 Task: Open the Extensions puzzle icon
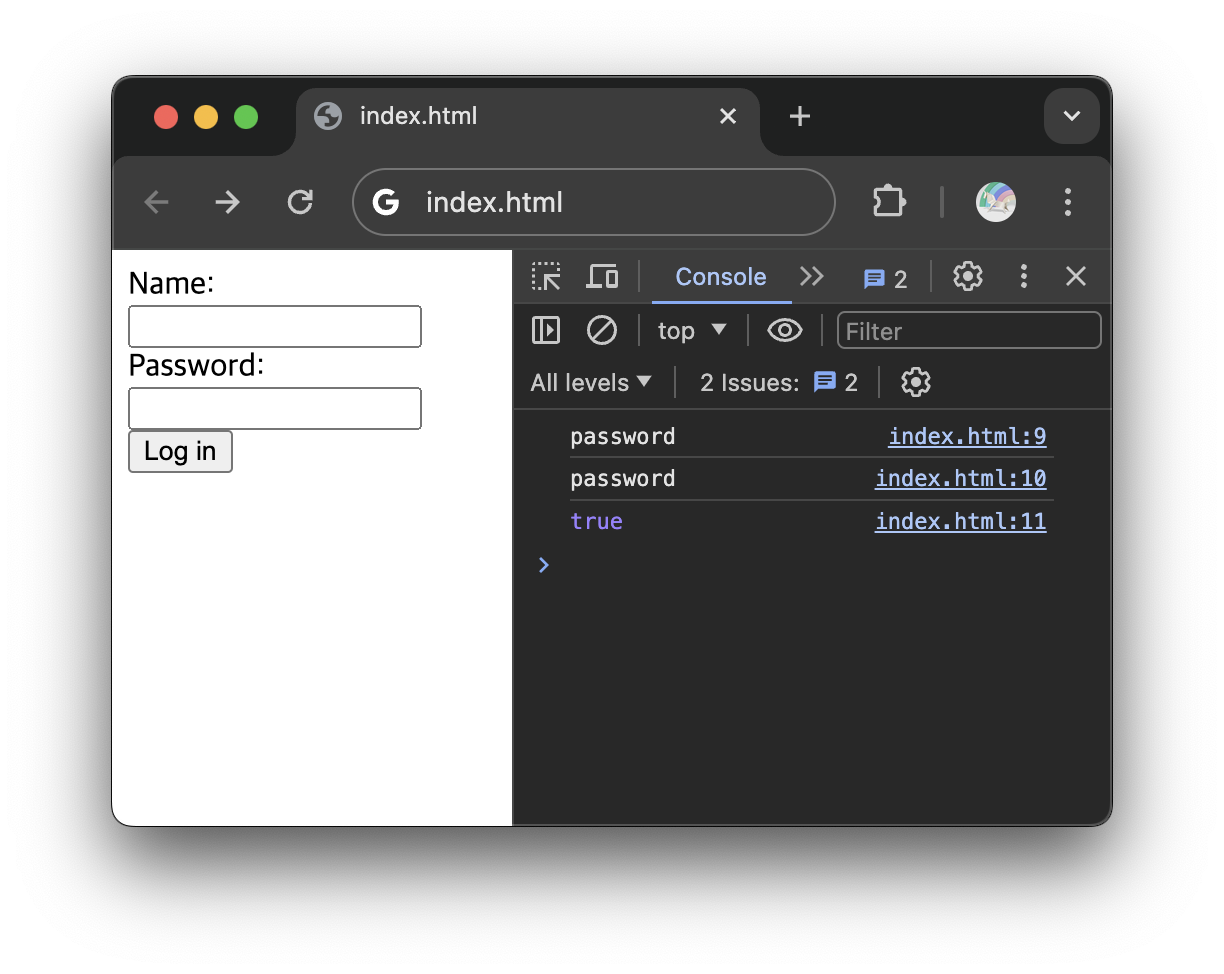pyautogui.click(x=889, y=202)
